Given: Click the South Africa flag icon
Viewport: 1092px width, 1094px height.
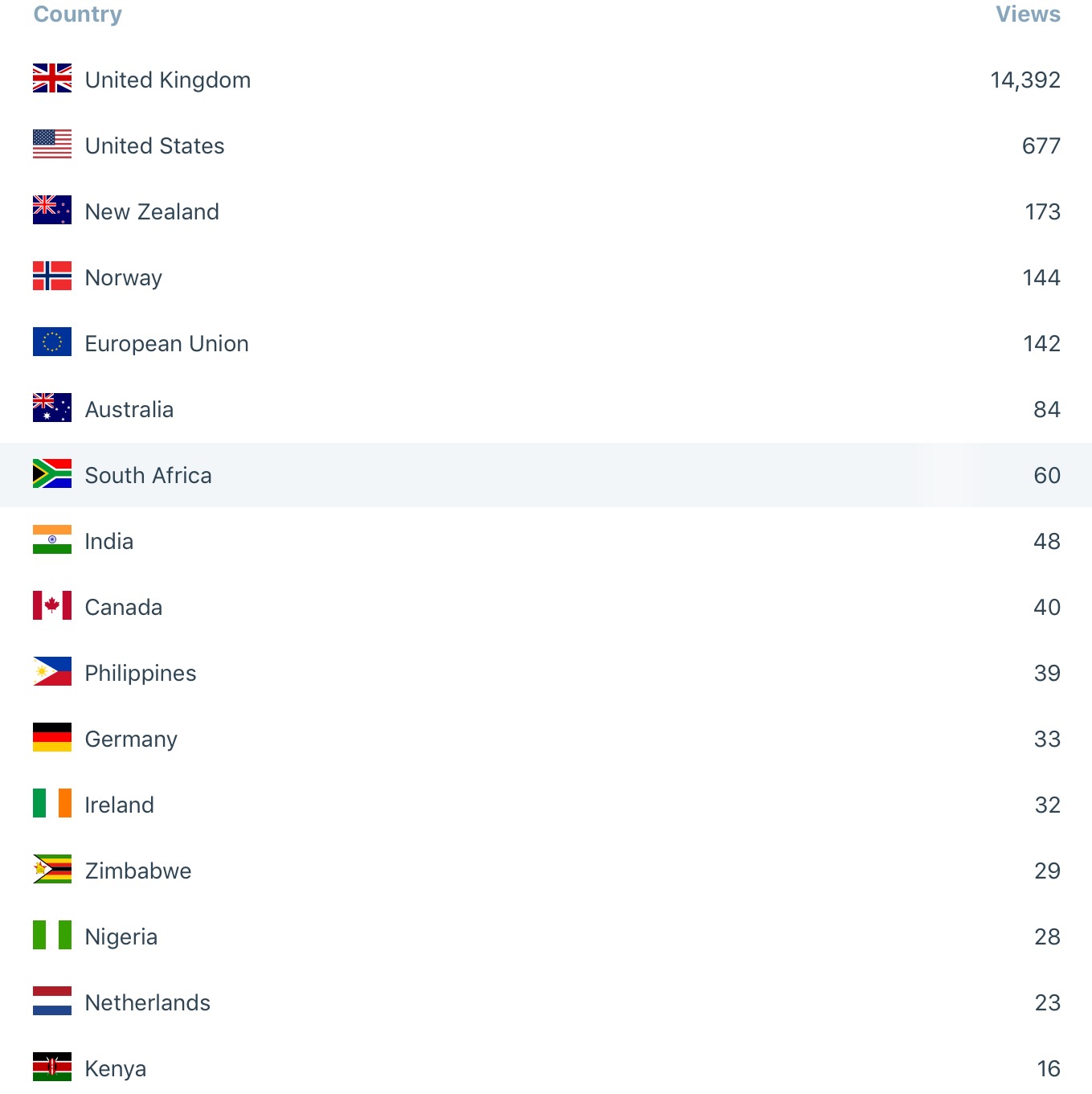Looking at the screenshot, I should (52, 474).
